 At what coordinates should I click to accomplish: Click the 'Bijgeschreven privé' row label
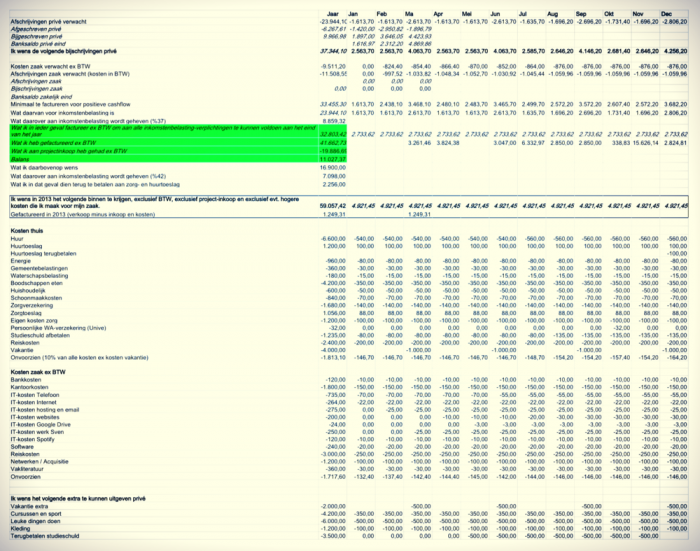[36, 37]
